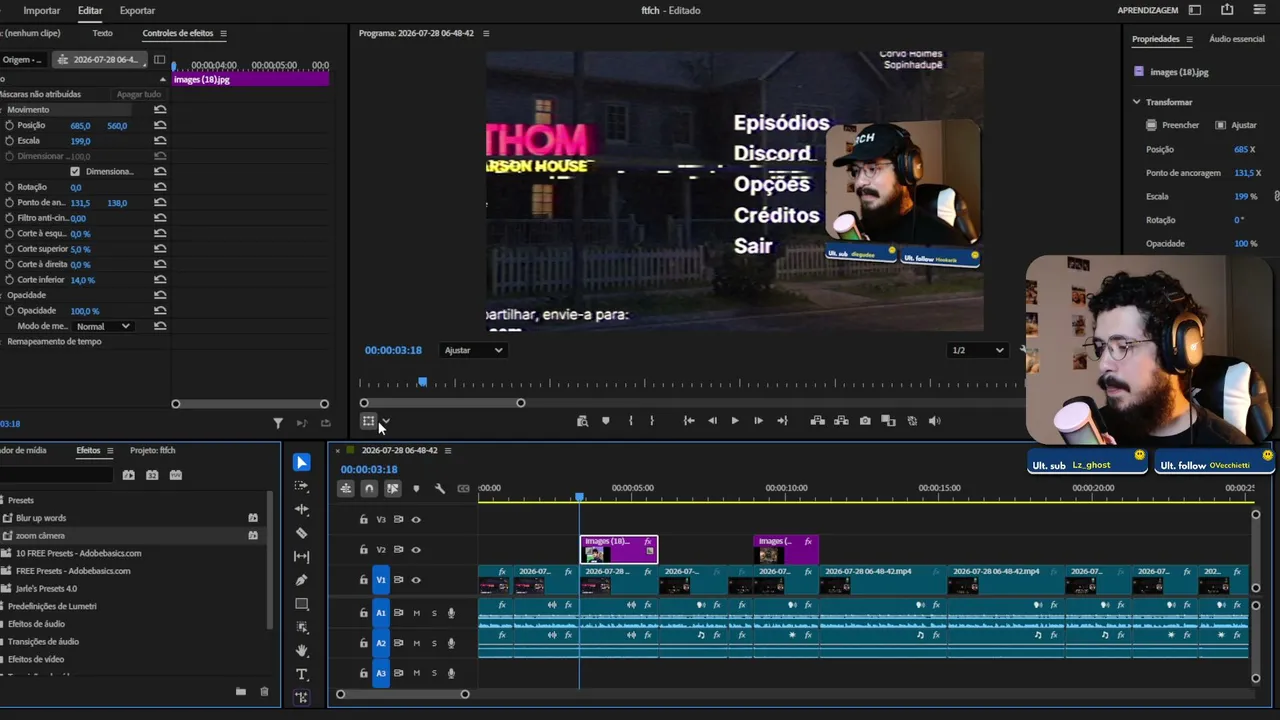This screenshot has width=1280, height=720.
Task: Mute audio track A1
Action: click(x=416, y=613)
